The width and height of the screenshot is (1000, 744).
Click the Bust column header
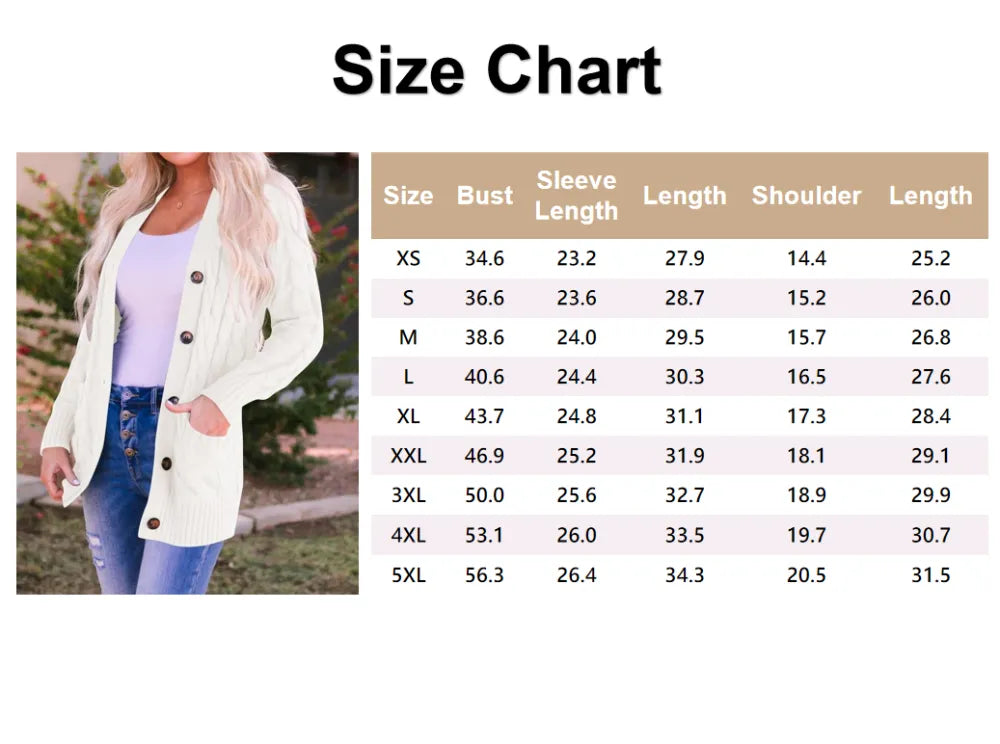pos(485,195)
